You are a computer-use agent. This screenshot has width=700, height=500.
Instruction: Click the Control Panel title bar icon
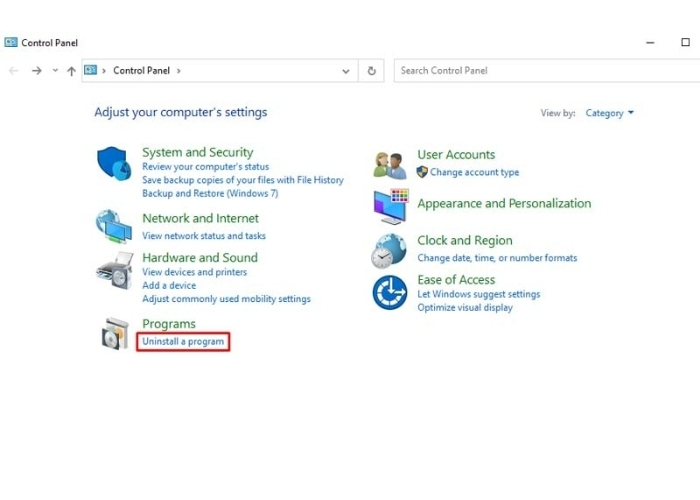pos(11,42)
